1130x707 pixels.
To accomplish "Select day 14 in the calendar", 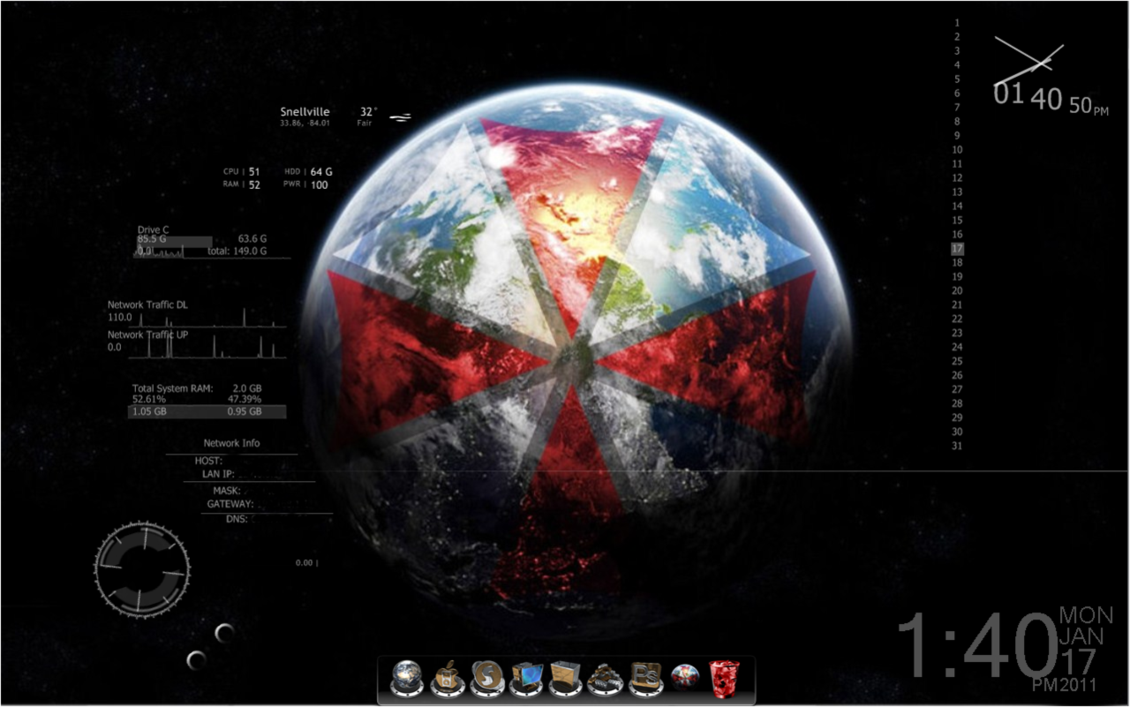I will point(957,206).
